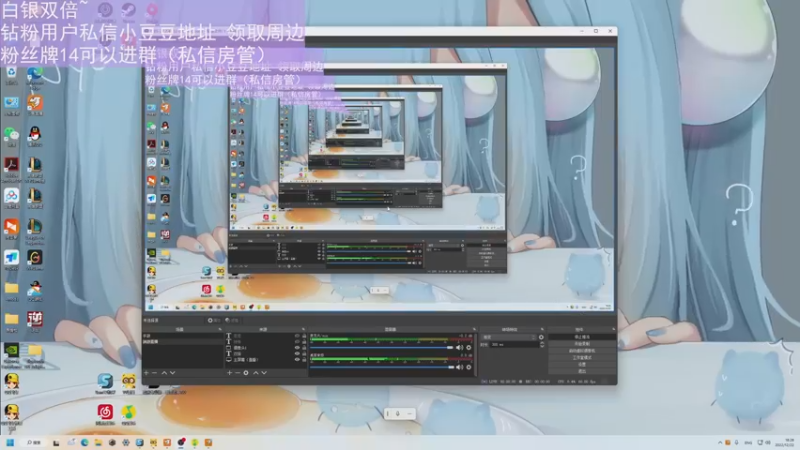
Task: Toggle visibility of second text source
Action: tap(297, 341)
